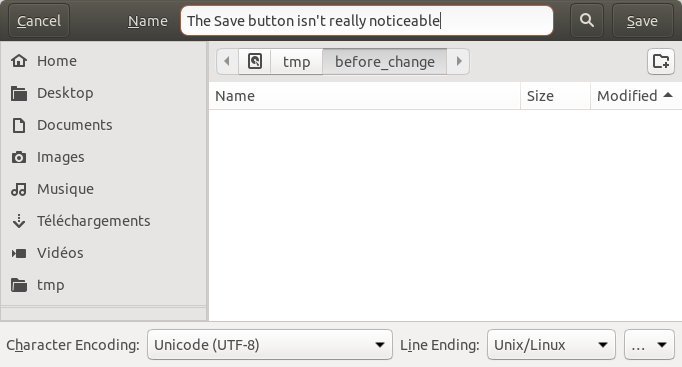Open the Character Encoding dropdown
Viewport: 682px width, 367px height.
pyautogui.click(x=270, y=345)
